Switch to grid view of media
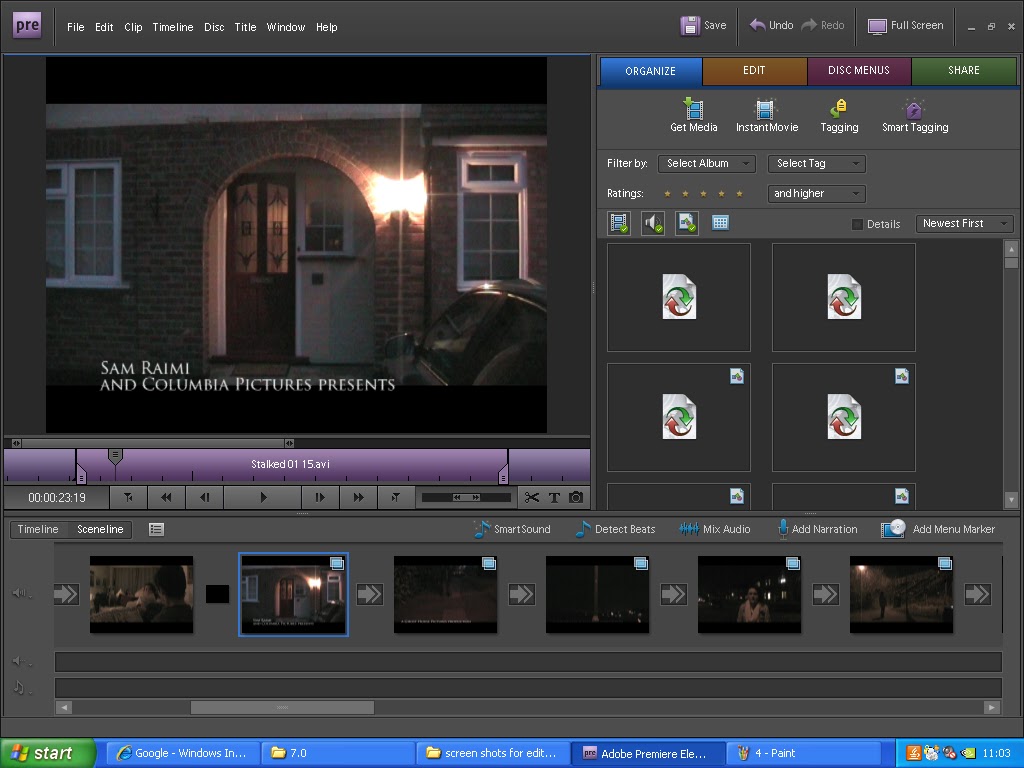The height and width of the screenshot is (768, 1024). coord(720,223)
